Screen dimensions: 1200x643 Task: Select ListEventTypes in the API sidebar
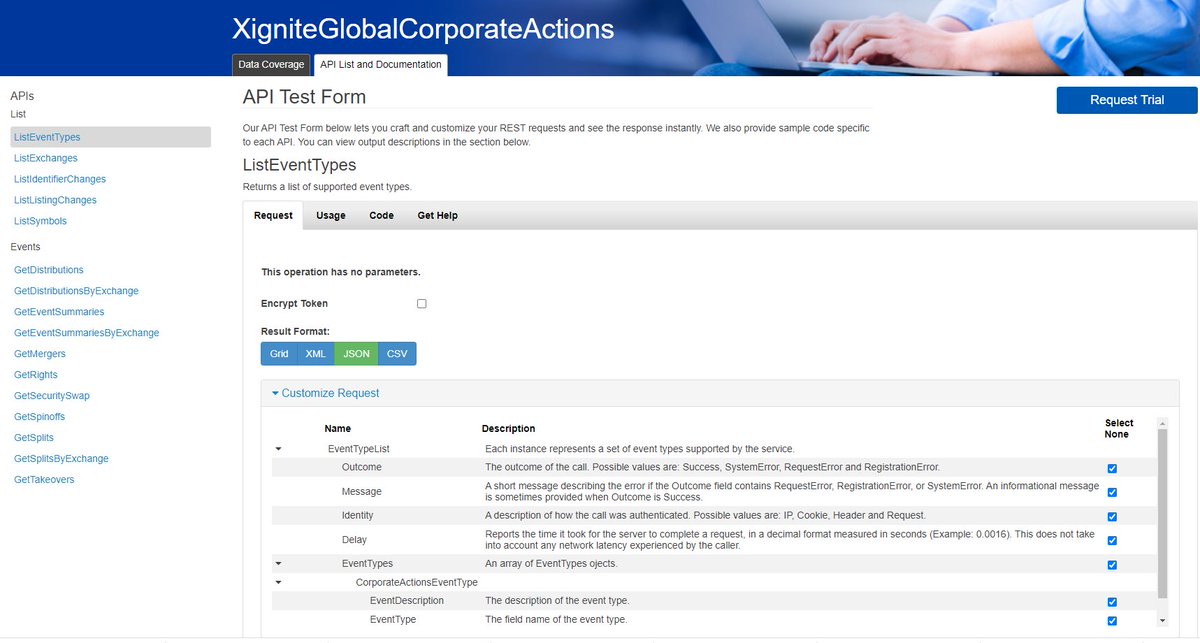(x=110, y=137)
